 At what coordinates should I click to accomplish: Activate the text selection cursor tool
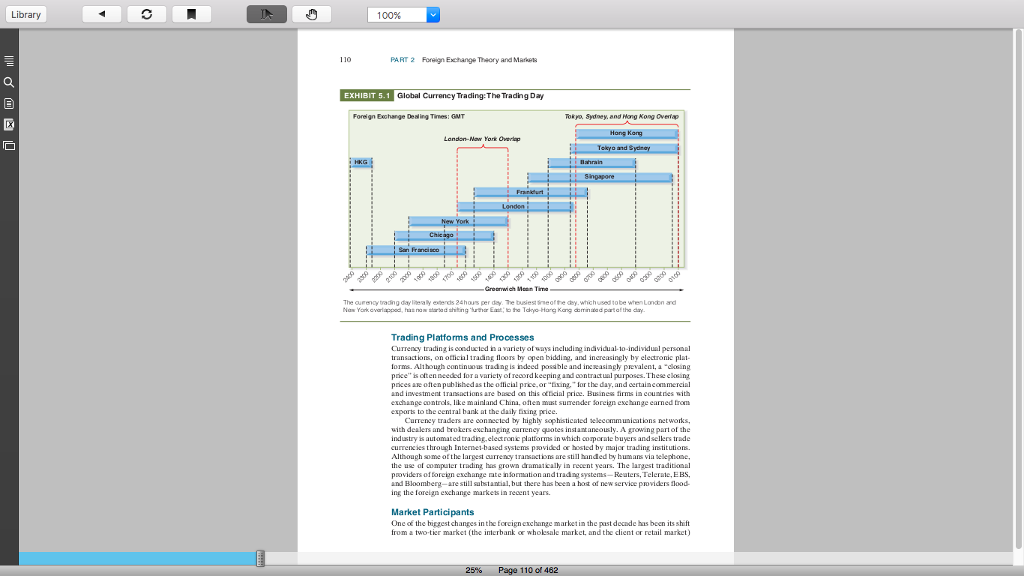(x=266, y=14)
